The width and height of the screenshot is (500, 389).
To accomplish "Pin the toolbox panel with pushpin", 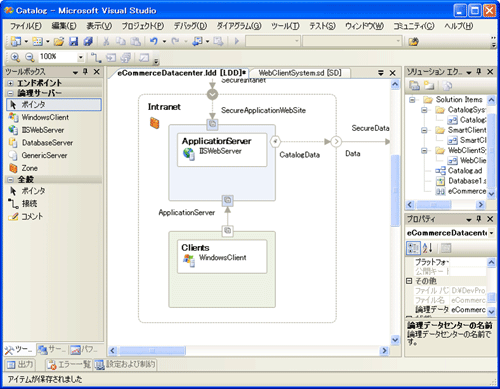I will [x=86, y=71].
